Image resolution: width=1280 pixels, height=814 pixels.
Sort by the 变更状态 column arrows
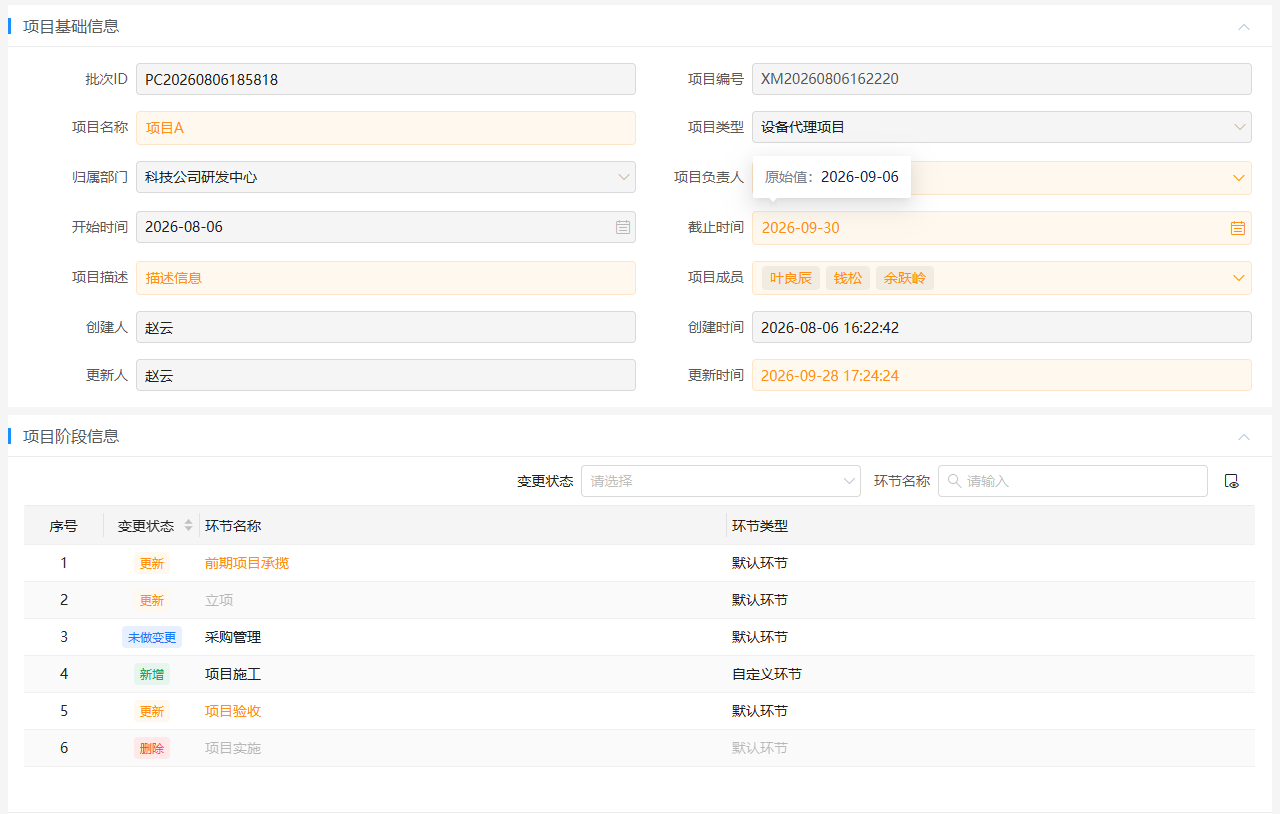[x=188, y=525]
